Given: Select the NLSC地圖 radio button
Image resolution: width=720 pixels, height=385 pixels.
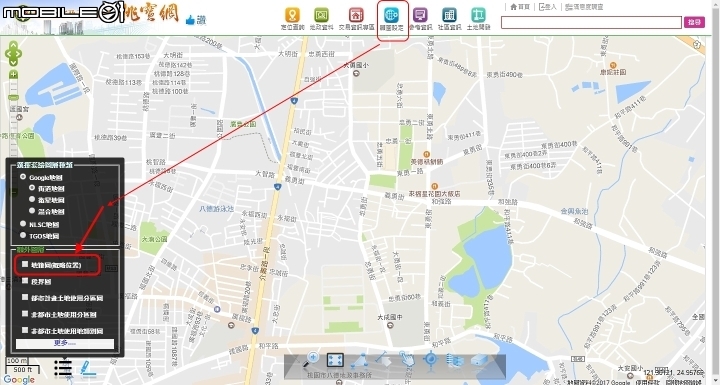Looking at the screenshot, I should click(x=22, y=224).
